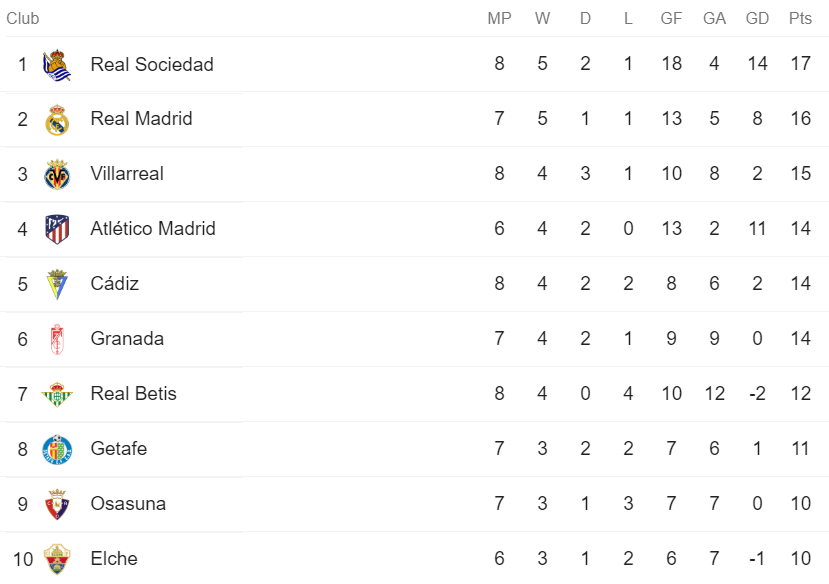Viewport: 829px width, 584px height.
Task: Select the MP column header
Action: click(499, 18)
